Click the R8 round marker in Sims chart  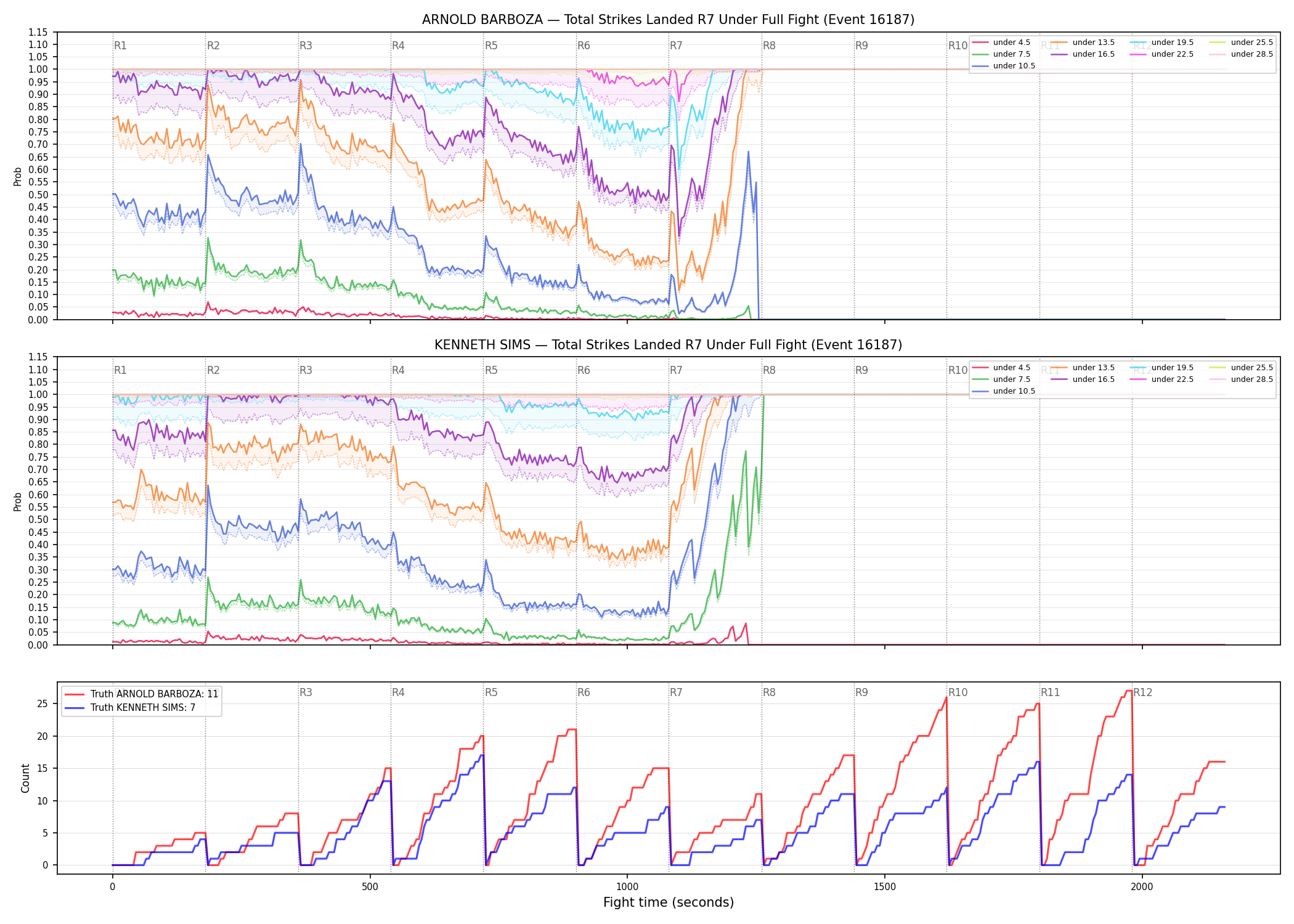coord(769,370)
